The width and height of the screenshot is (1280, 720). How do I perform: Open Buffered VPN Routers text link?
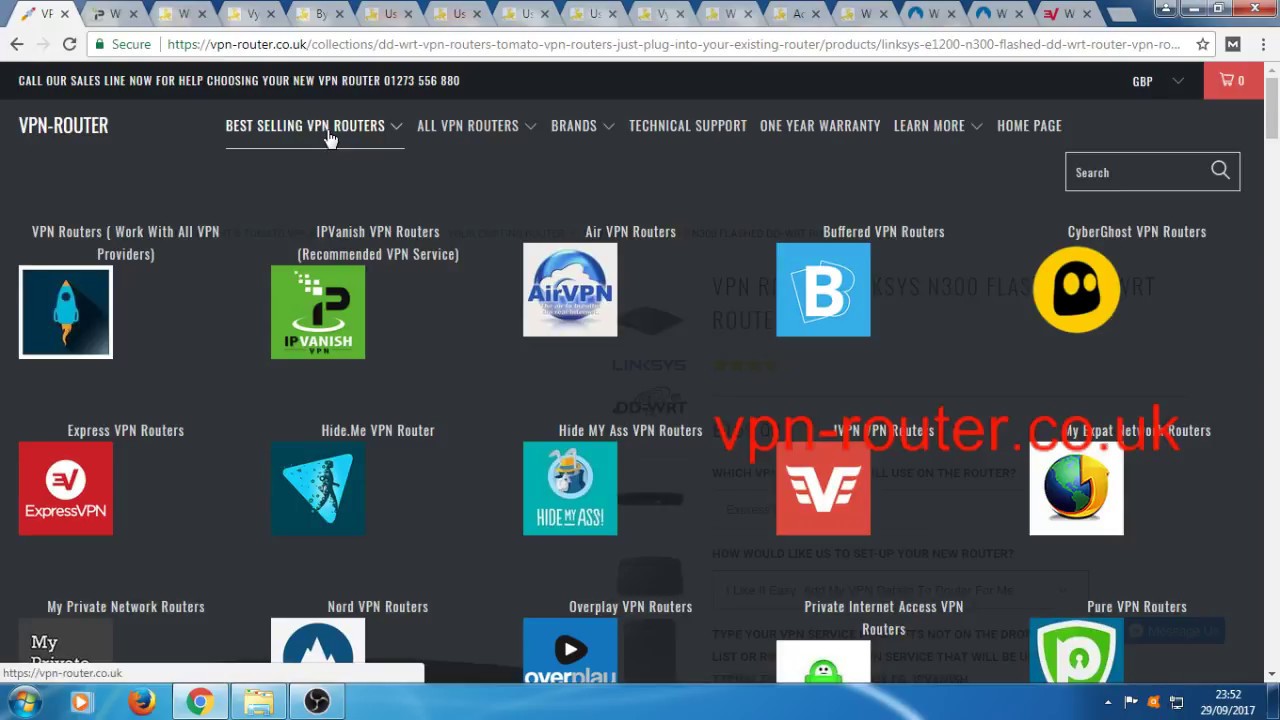(x=884, y=232)
